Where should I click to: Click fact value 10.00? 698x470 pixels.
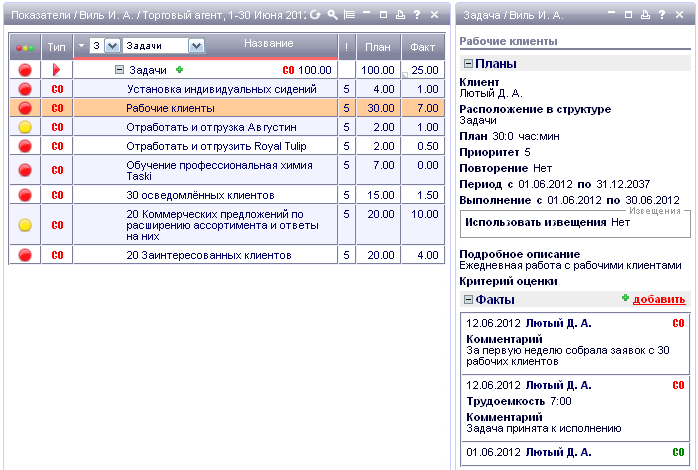click(425, 214)
